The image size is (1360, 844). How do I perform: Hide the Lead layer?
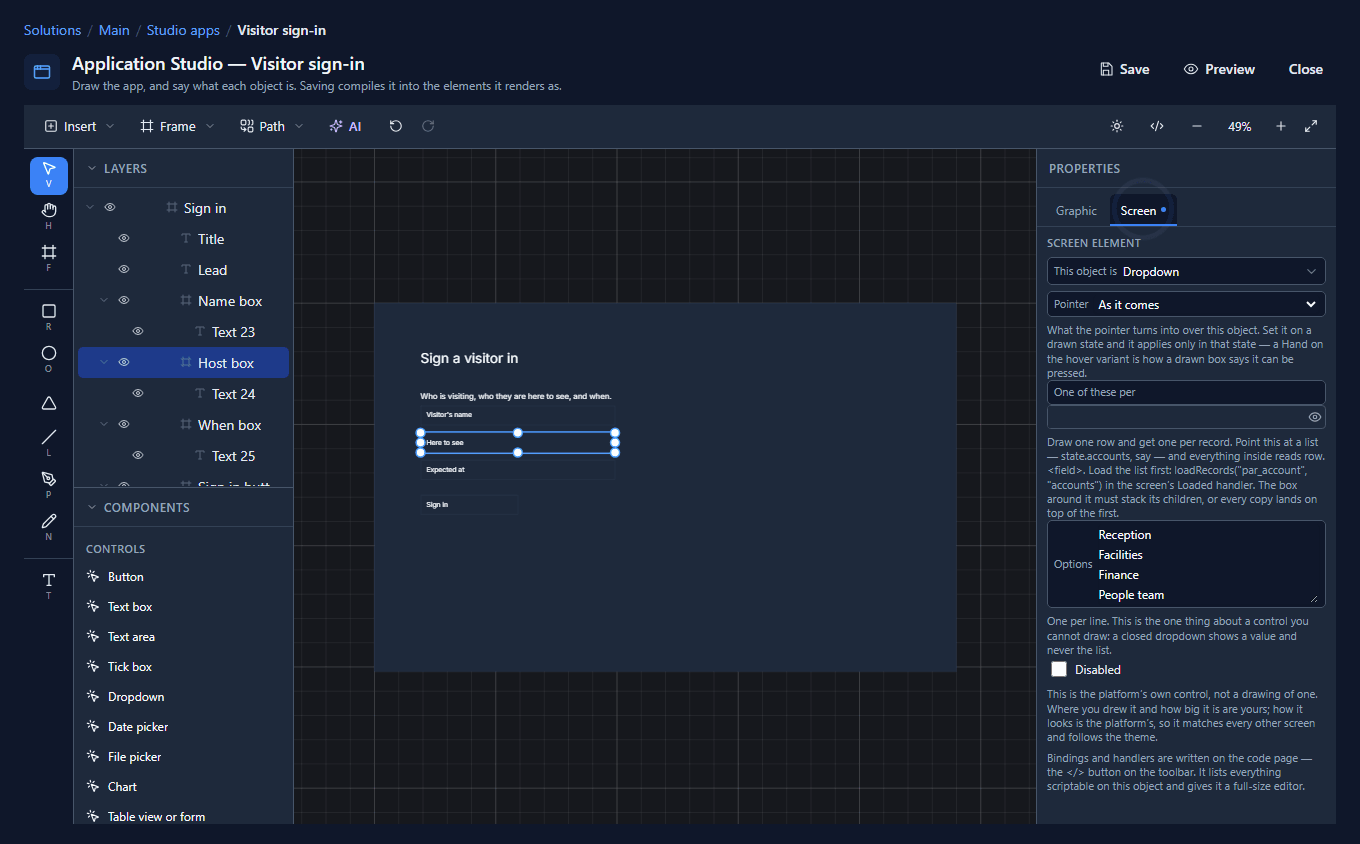124,270
